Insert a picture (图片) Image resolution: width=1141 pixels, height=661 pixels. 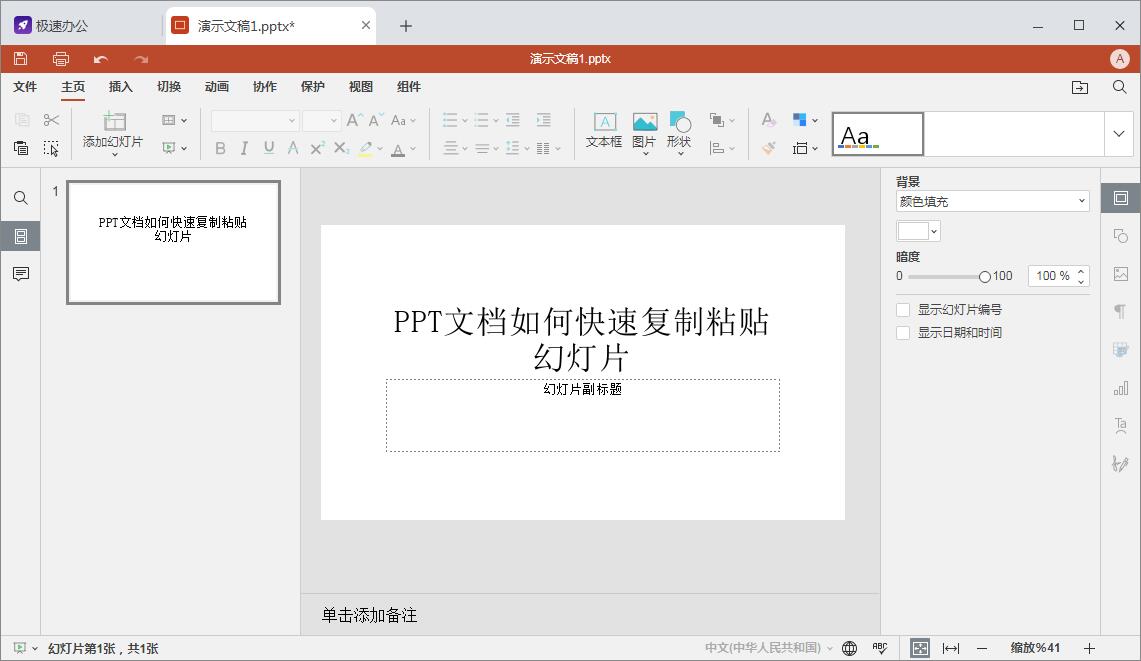tap(645, 131)
